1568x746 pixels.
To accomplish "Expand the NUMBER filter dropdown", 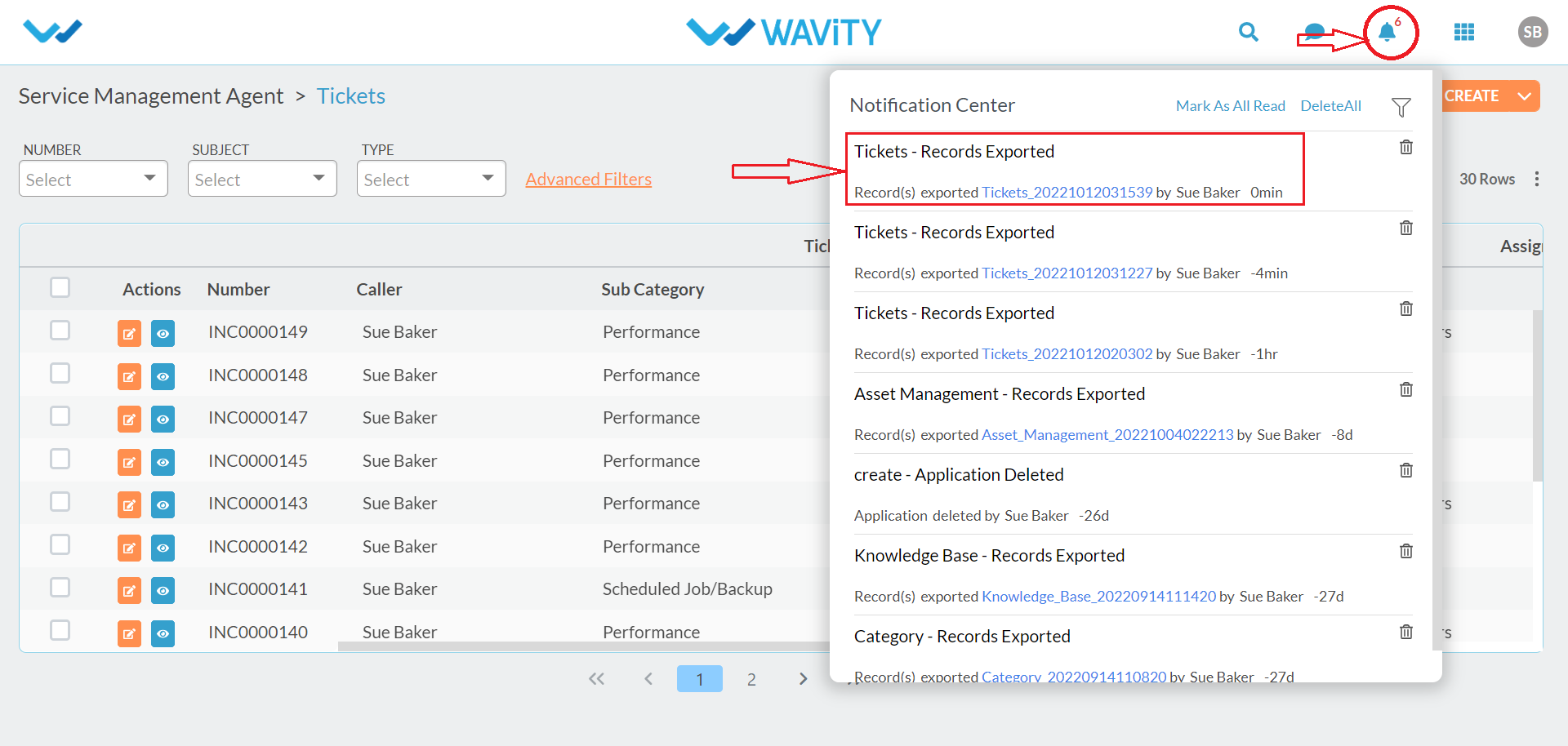I will point(93,179).
